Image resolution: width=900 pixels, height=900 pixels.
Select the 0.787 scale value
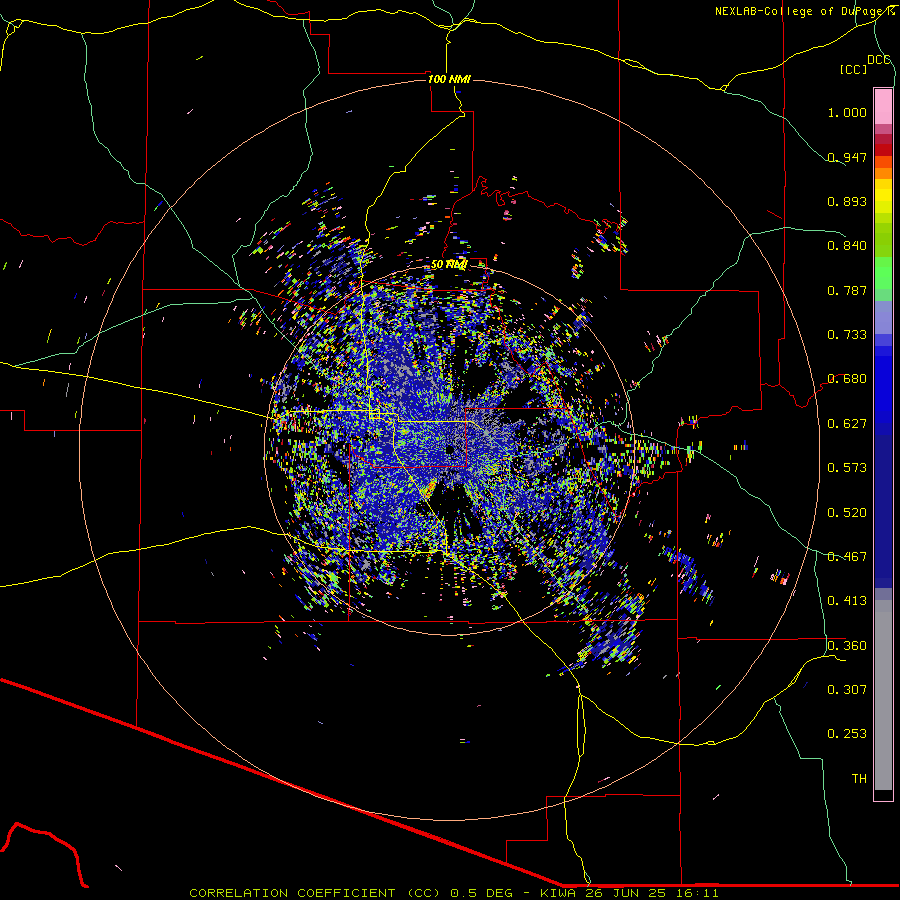coord(847,290)
